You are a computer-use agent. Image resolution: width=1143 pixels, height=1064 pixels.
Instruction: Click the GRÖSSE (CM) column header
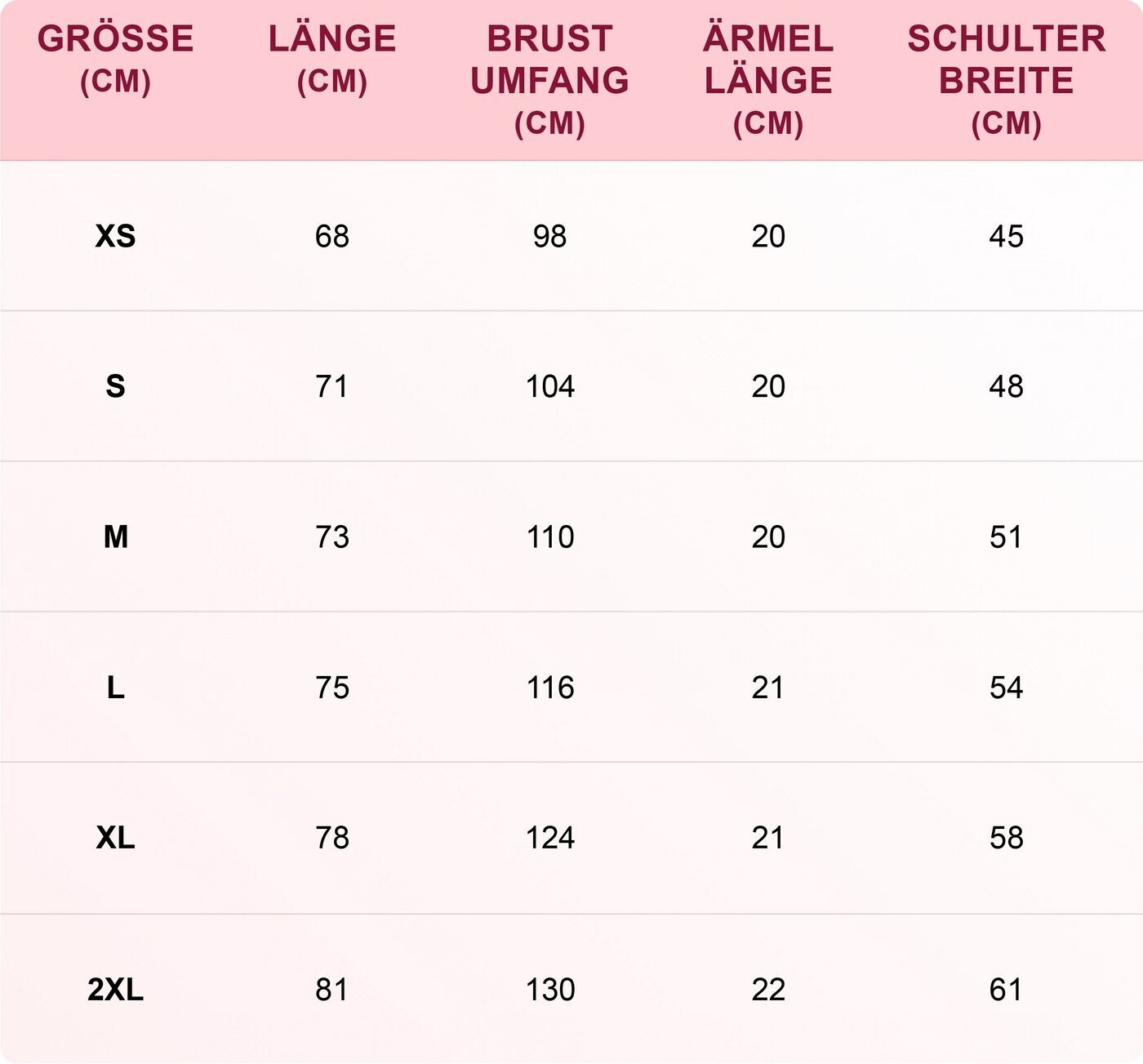[115, 59]
